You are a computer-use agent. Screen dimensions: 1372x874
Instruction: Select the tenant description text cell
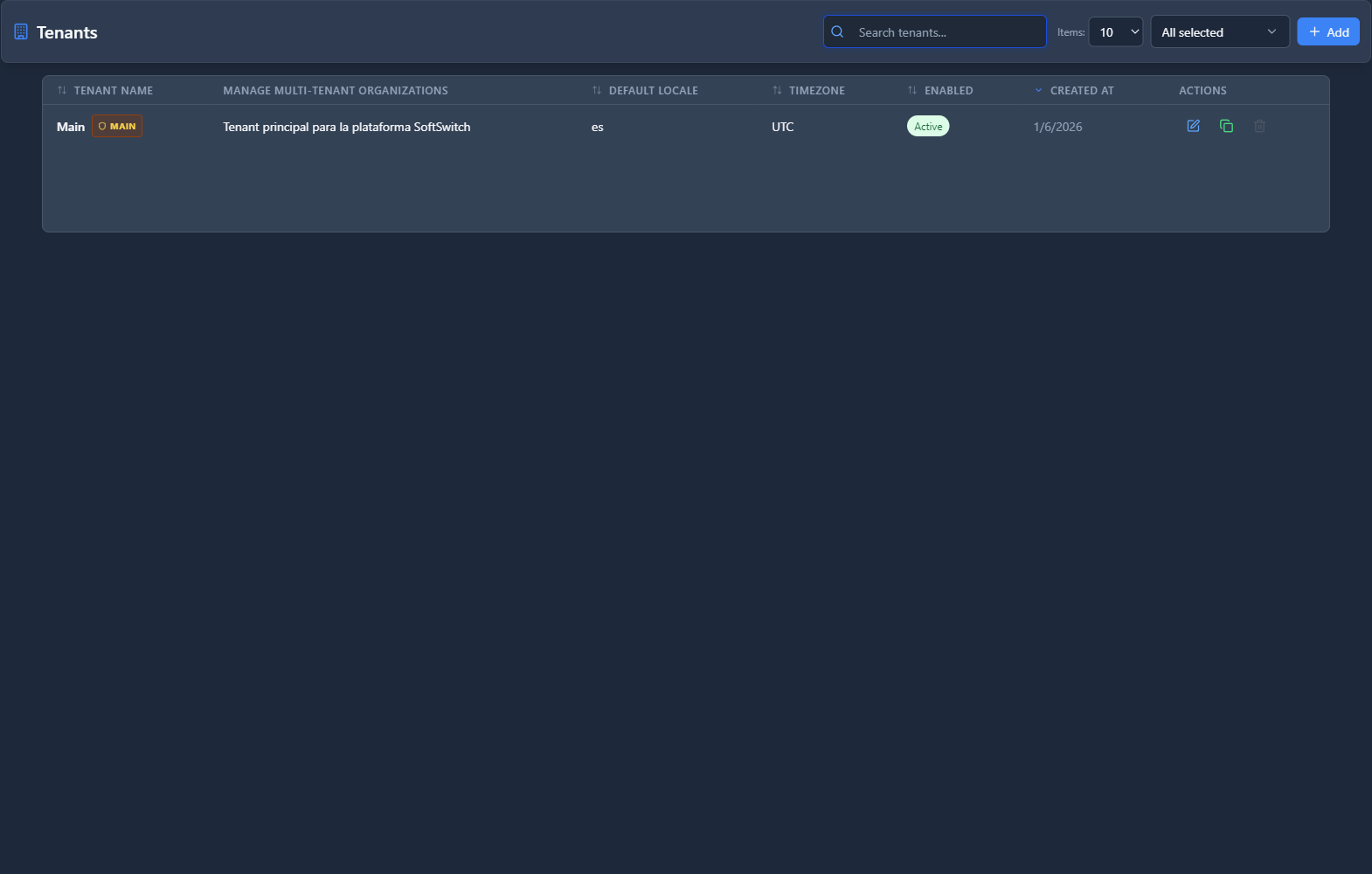click(346, 127)
